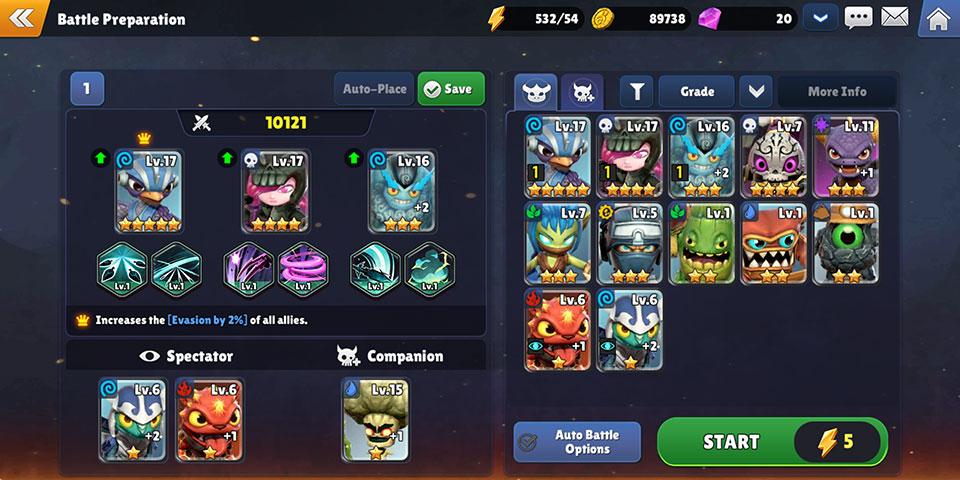Switch to the companion skull-plus tab

(x=582, y=92)
